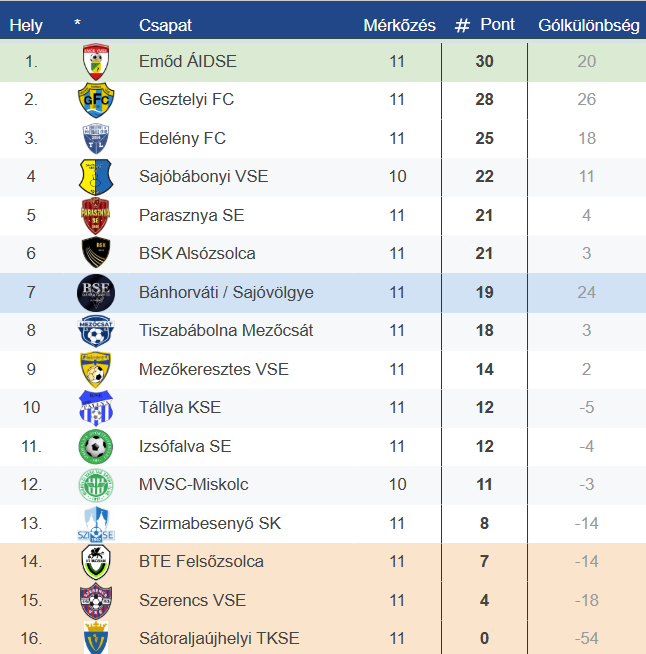646x654 pixels.
Task: Click the Mezőkeresztes VSE team badge
Action: click(x=96, y=369)
